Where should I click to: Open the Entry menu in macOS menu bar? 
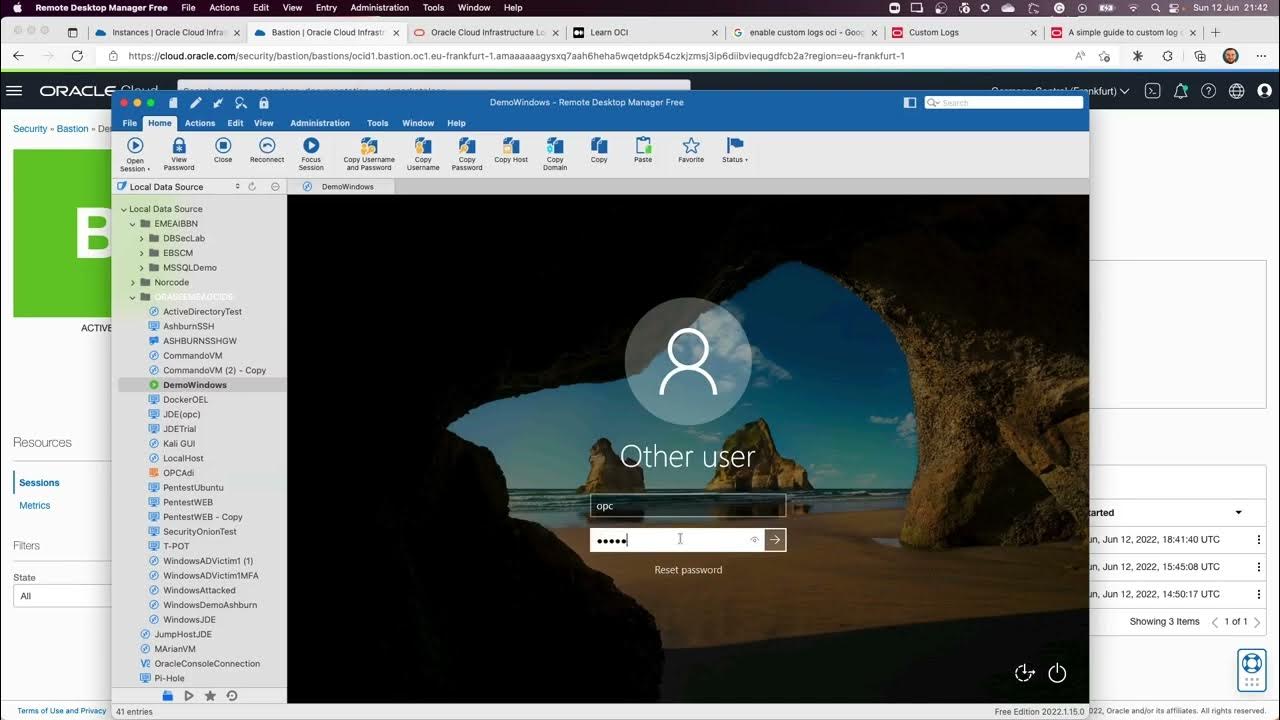(326, 7)
